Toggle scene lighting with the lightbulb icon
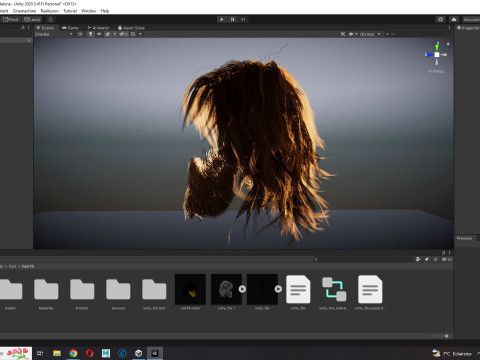 90,34
